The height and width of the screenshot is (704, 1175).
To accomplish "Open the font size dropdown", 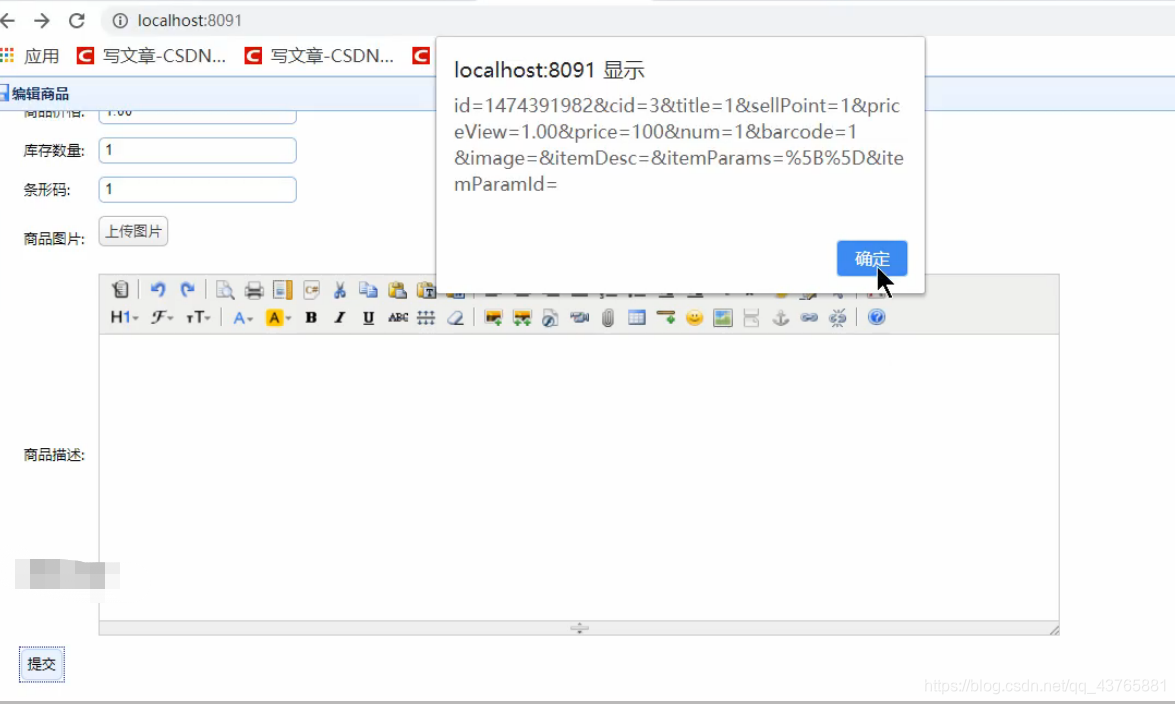I will point(199,318).
